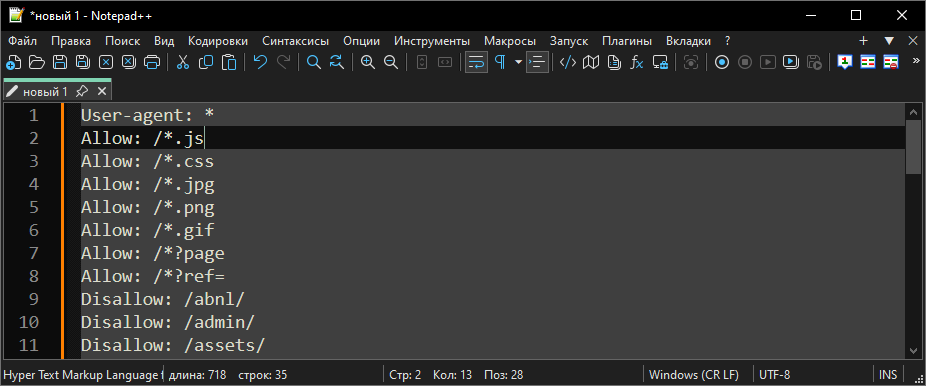Open the Find dialog magnifier icon
926x386 pixels.
314,62
